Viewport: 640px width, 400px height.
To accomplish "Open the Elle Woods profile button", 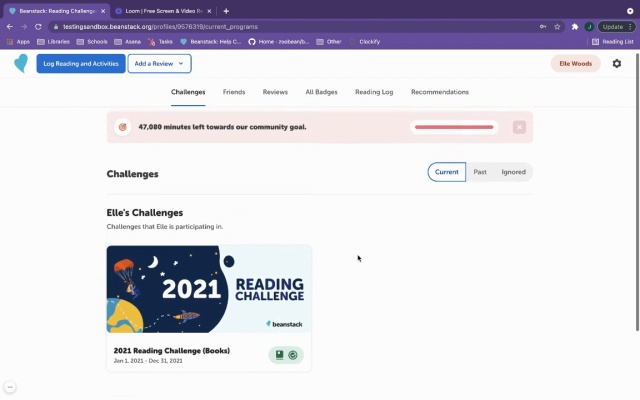I will click(576, 64).
